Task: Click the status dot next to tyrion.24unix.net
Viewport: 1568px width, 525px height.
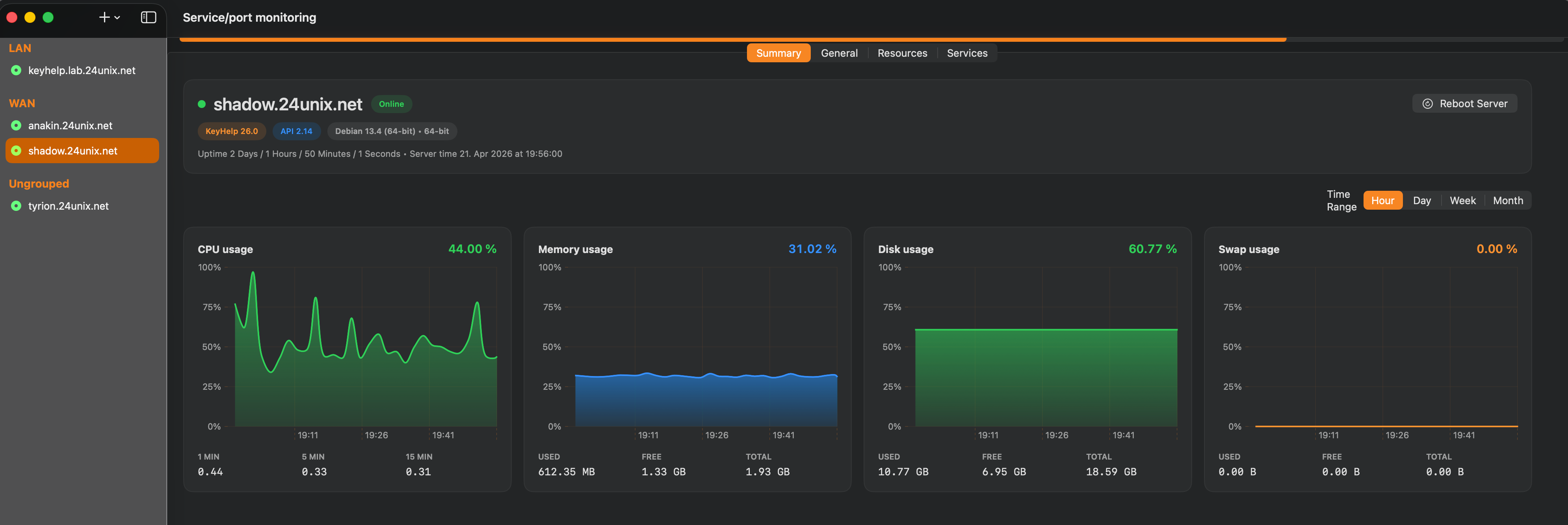Action: coord(17,206)
